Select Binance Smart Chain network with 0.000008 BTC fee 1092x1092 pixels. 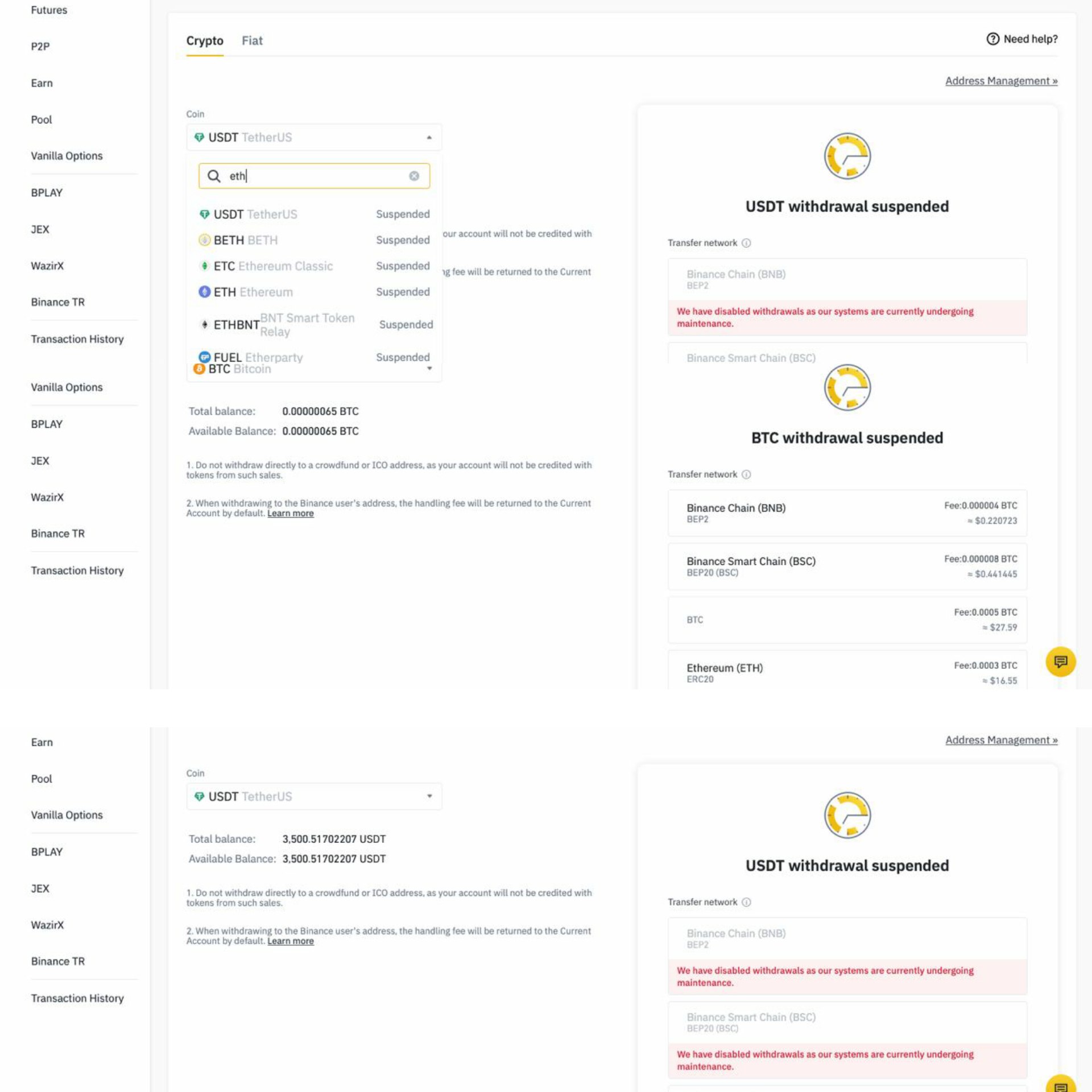point(847,566)
